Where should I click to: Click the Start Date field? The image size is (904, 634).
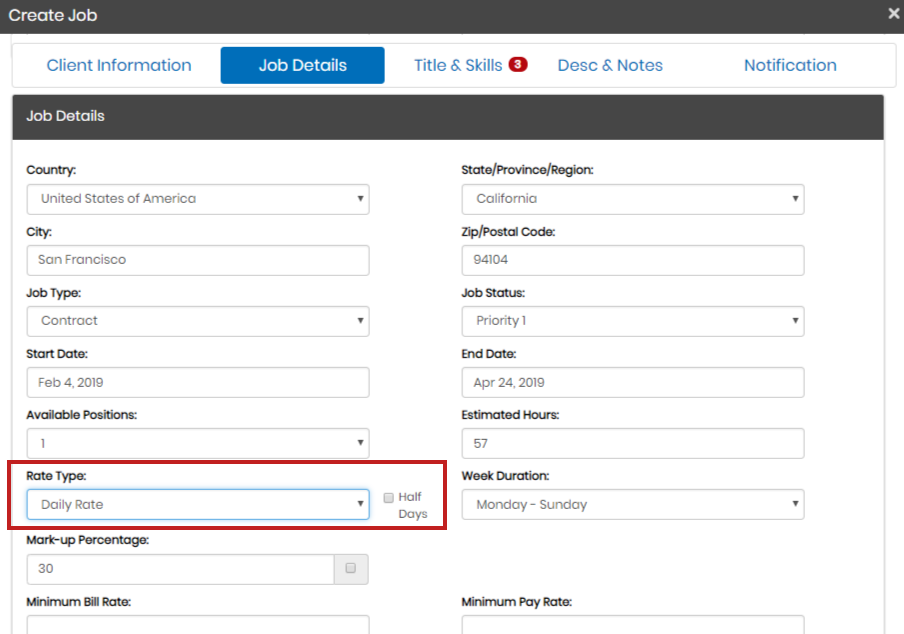tap(197, 382)
